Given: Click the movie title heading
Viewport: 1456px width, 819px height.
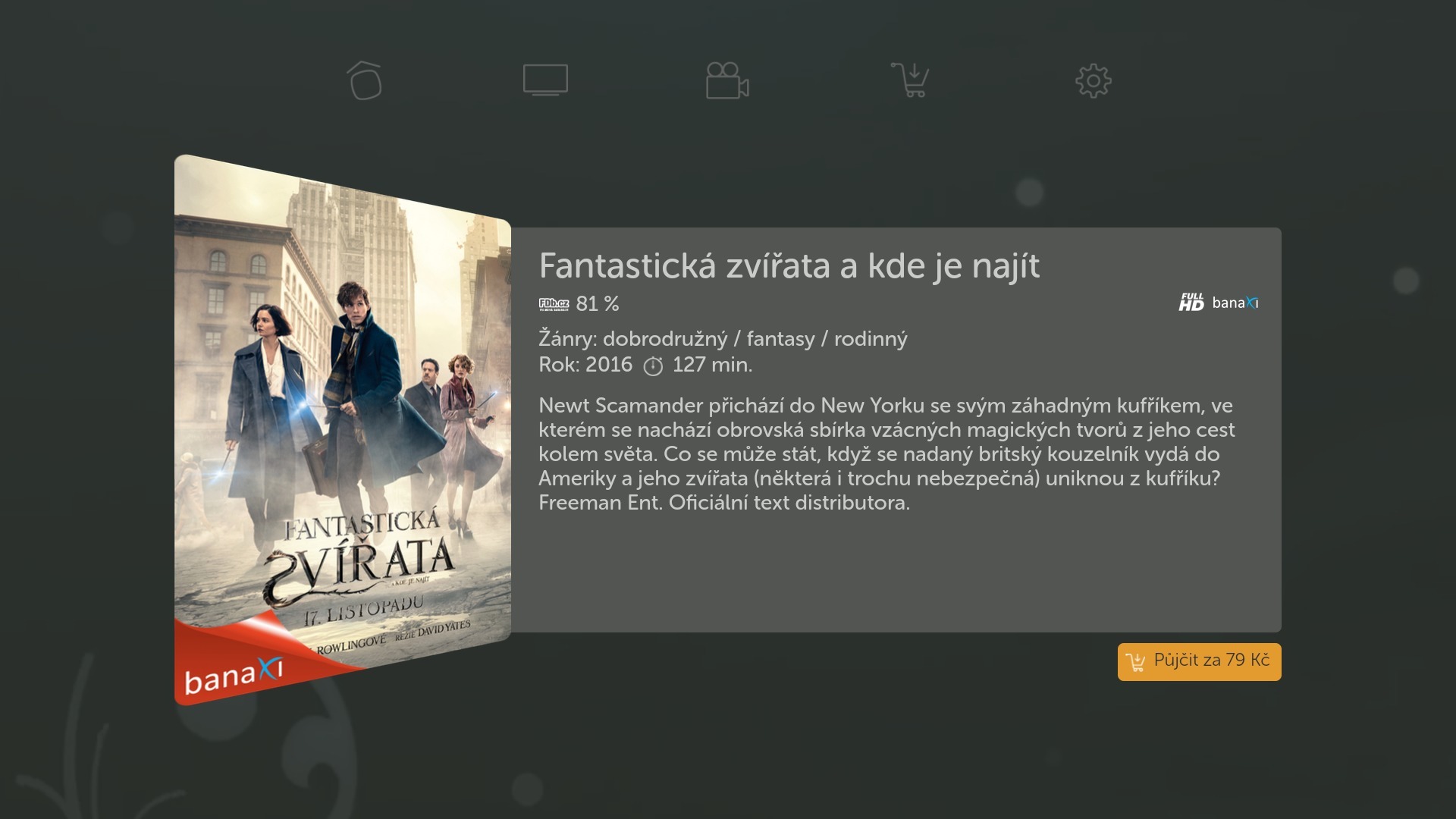Looking at the screenshot, I should point(789,266).
